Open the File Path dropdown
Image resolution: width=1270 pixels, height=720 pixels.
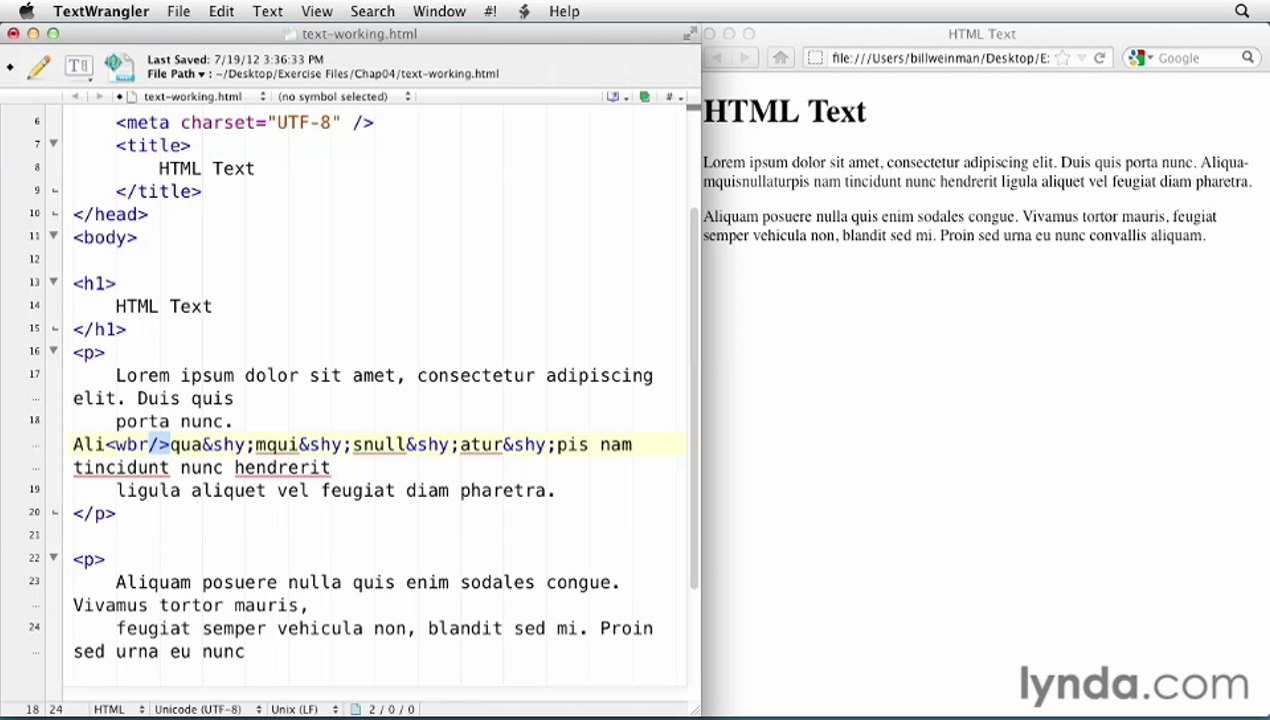[179, 74]
